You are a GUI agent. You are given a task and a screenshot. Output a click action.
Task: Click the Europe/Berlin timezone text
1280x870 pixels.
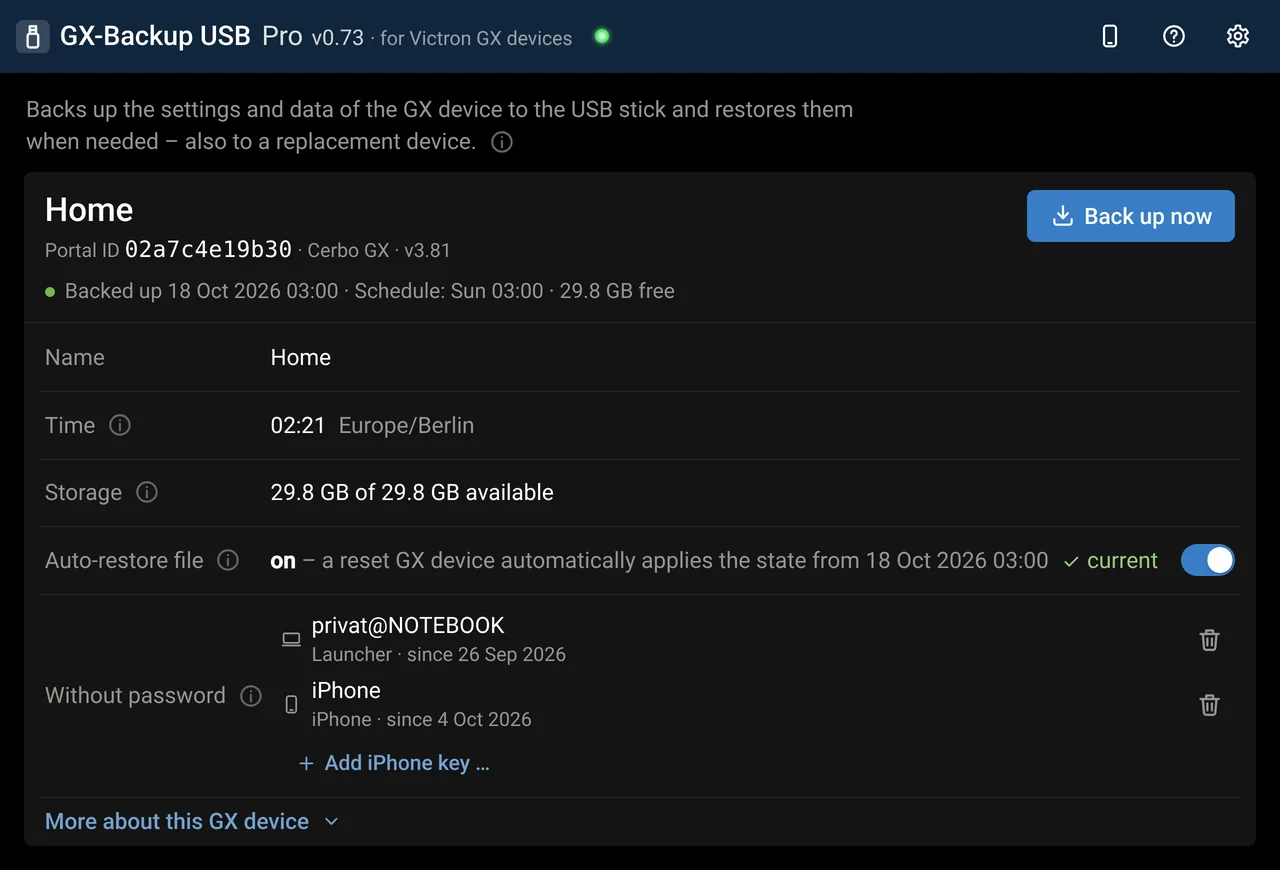click(x=406, y=425)
